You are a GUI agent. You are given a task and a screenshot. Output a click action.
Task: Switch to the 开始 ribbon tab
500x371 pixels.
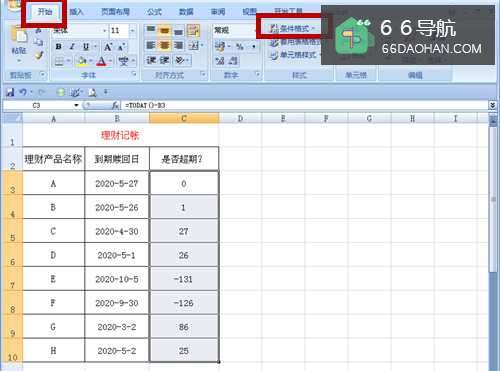(x=45, y=12)
